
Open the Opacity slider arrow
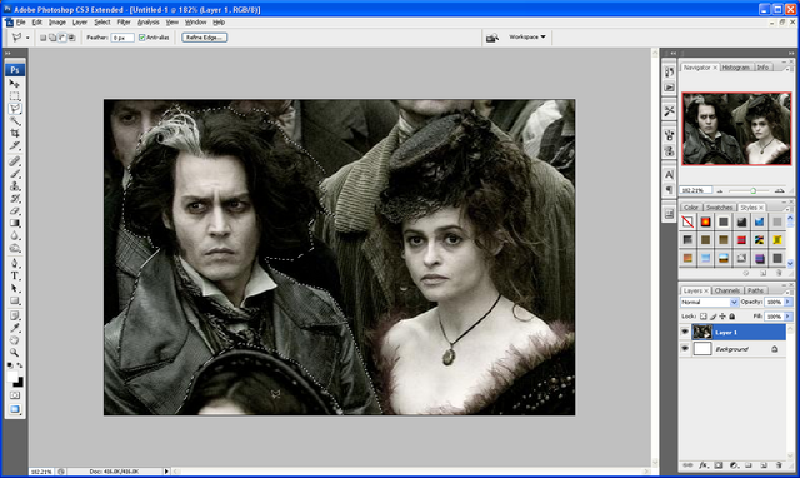pyautogui.click(x=788, y=302)
